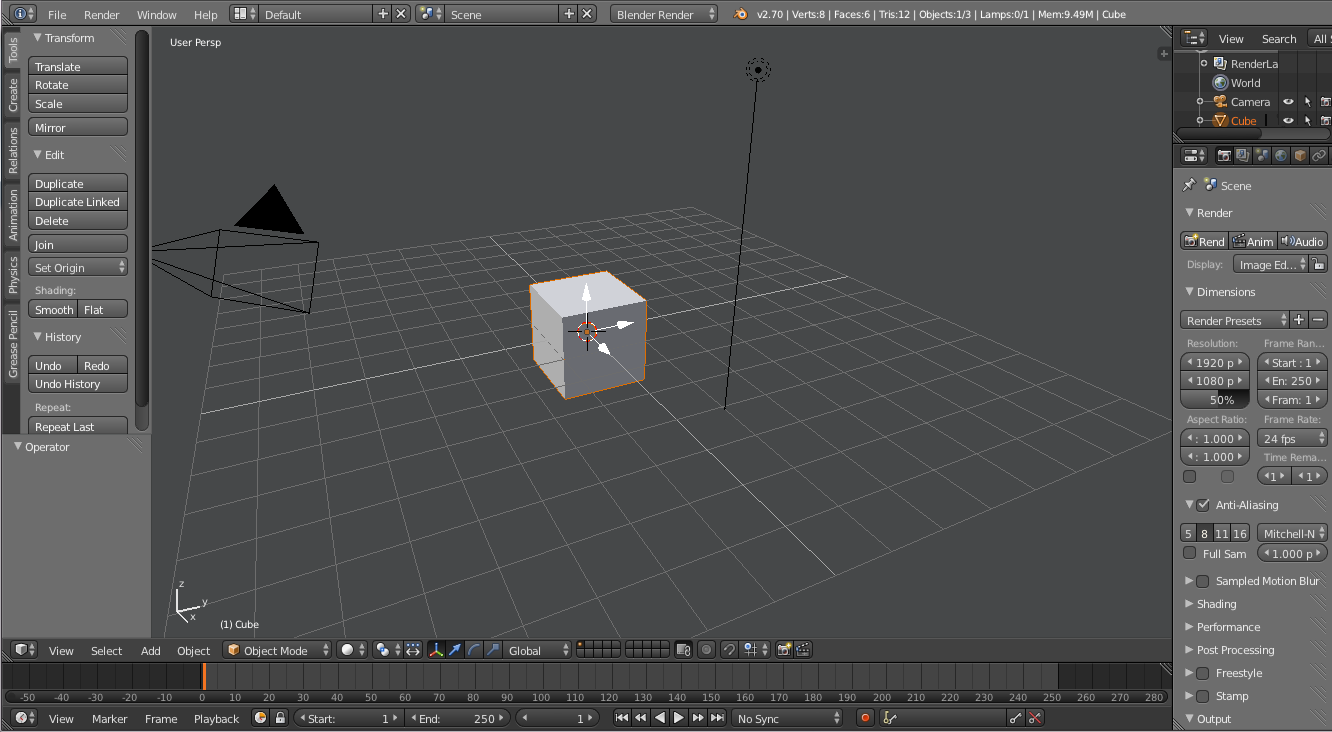The image size is (1332, 732).
Task: Click the 50% resolution percentage slider
Action: (1215, 399)
